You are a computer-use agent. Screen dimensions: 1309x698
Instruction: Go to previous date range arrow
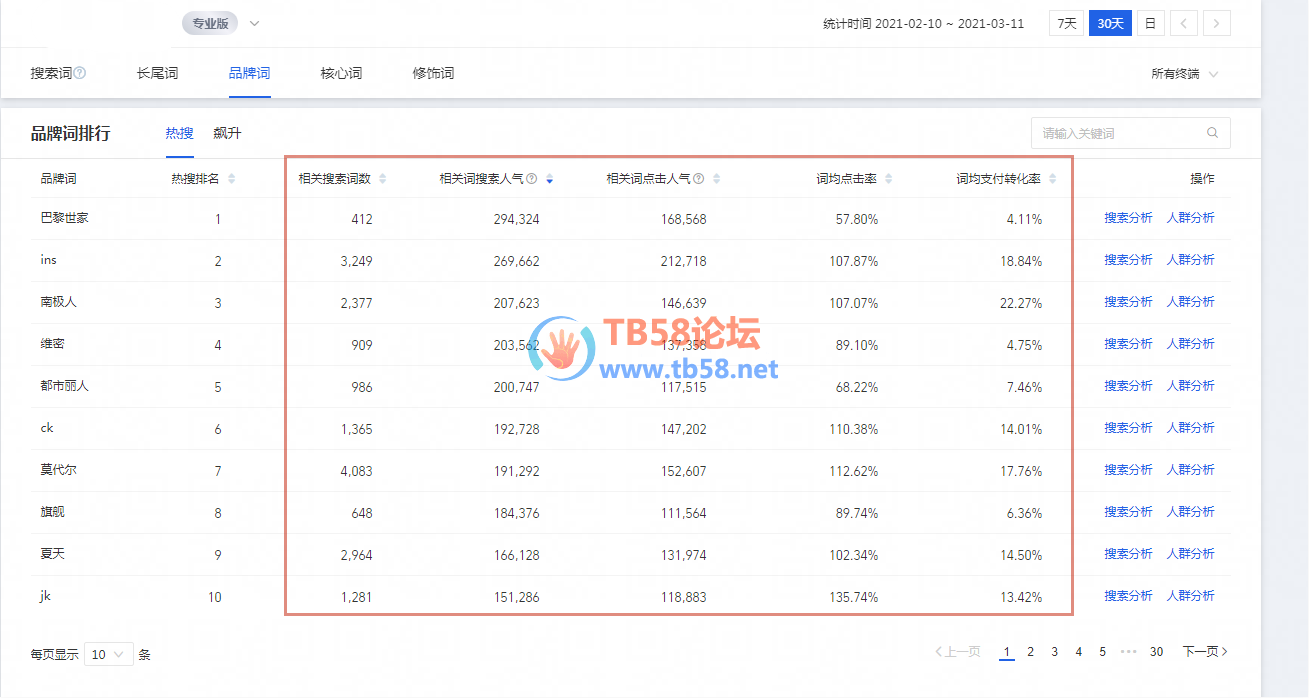[1183, 23]
